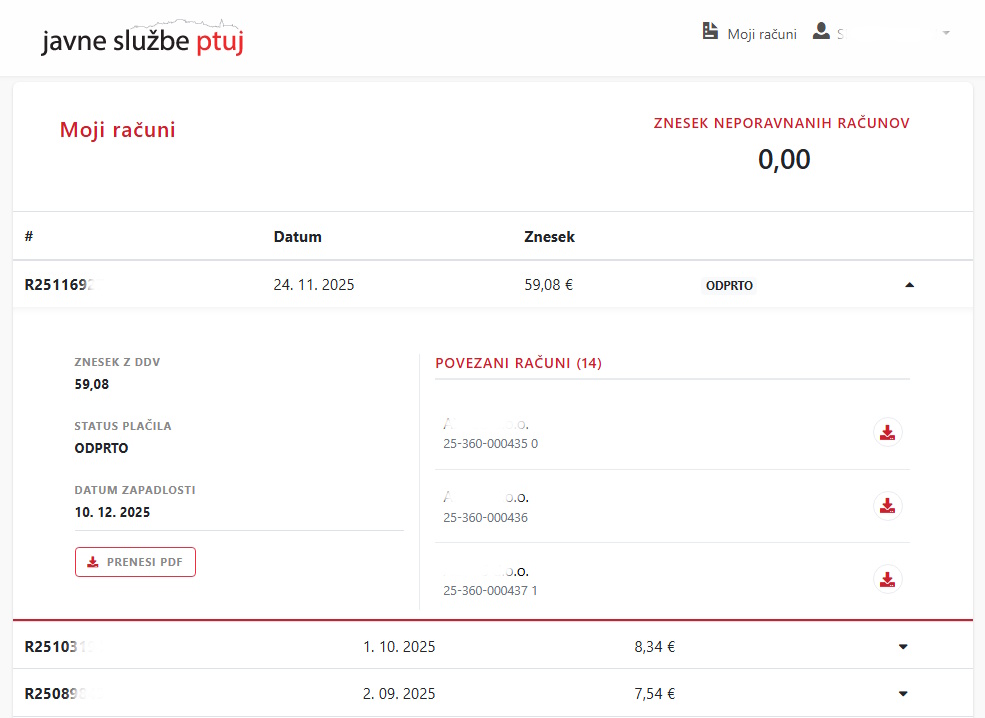Open Moji računi in the top navigation
Image resolution: width=985 pixels, height=718 pixels.
tap(761, 34)
